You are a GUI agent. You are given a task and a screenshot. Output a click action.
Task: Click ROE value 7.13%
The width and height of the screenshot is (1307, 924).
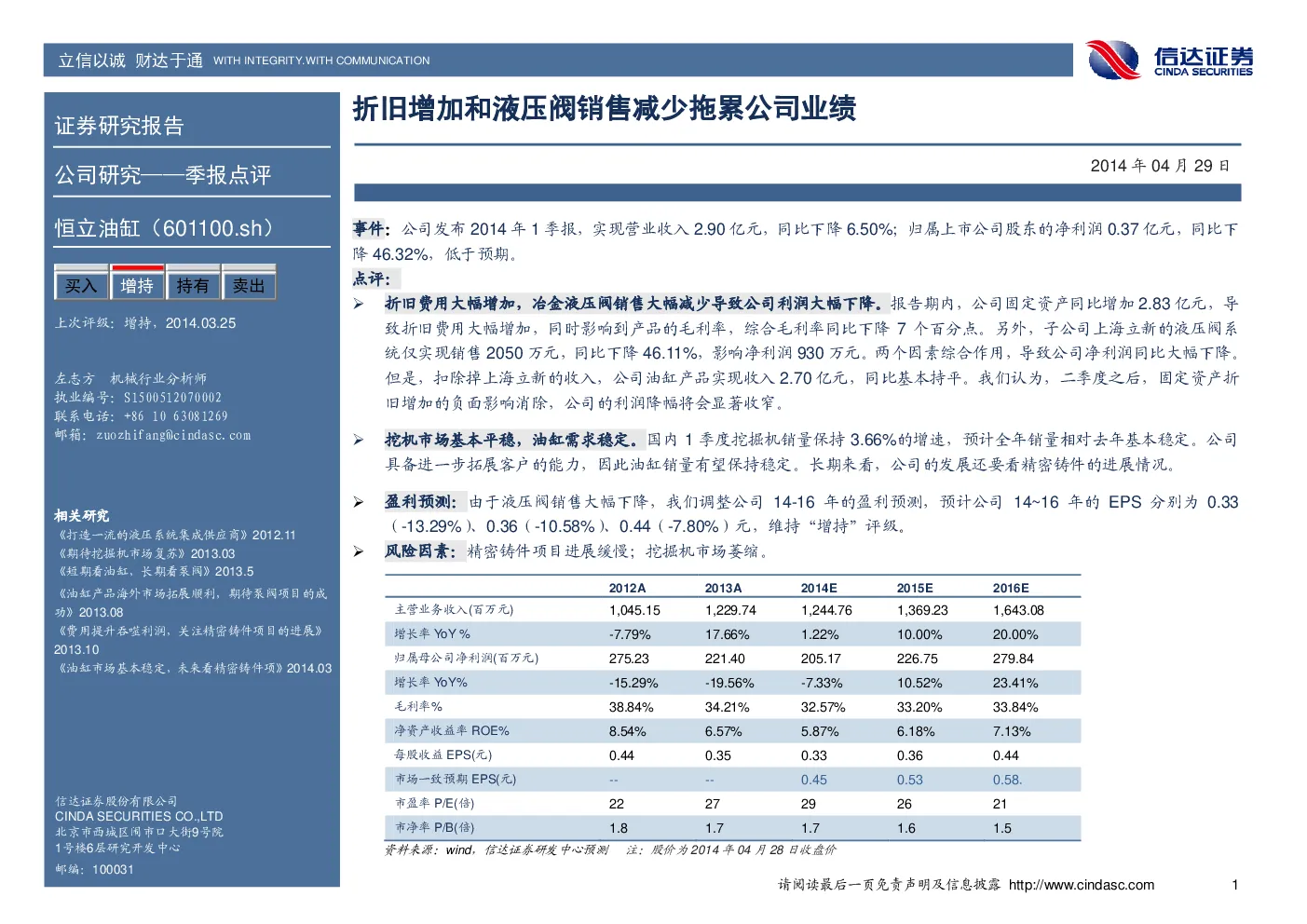[x=1012, y=731]
